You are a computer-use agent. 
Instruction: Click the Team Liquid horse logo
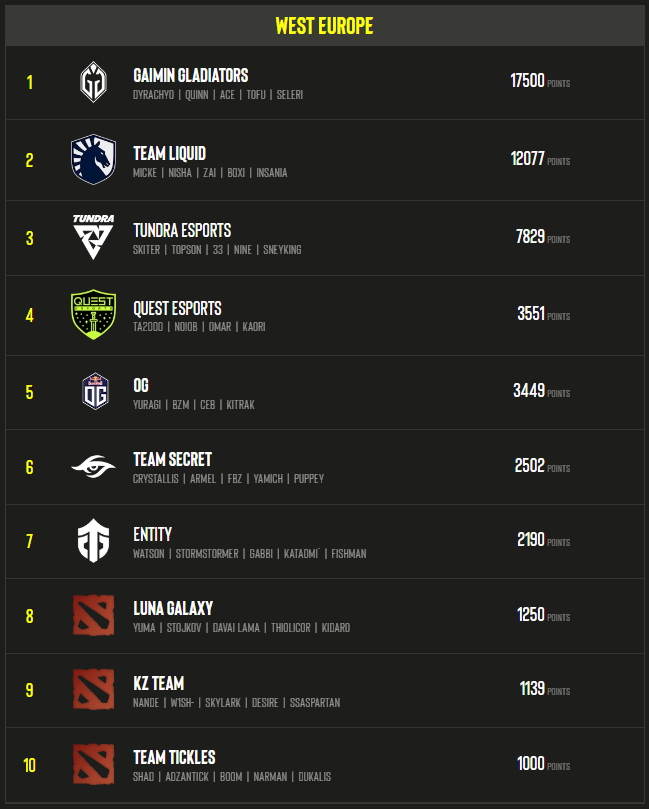click(93, 159)
